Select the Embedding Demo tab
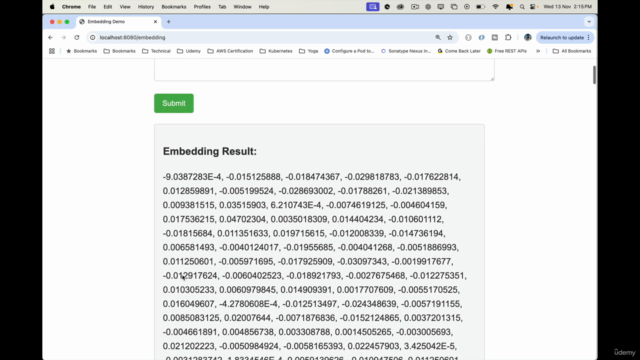The height and width of the screenshot is (360, 640). (118, 22)
